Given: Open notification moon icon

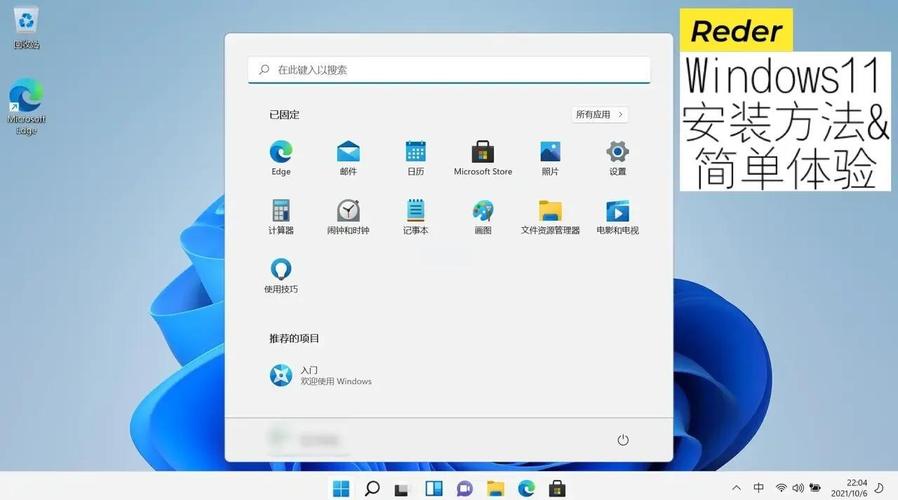Looking at the screenshot, I should [x=880, y=488].
